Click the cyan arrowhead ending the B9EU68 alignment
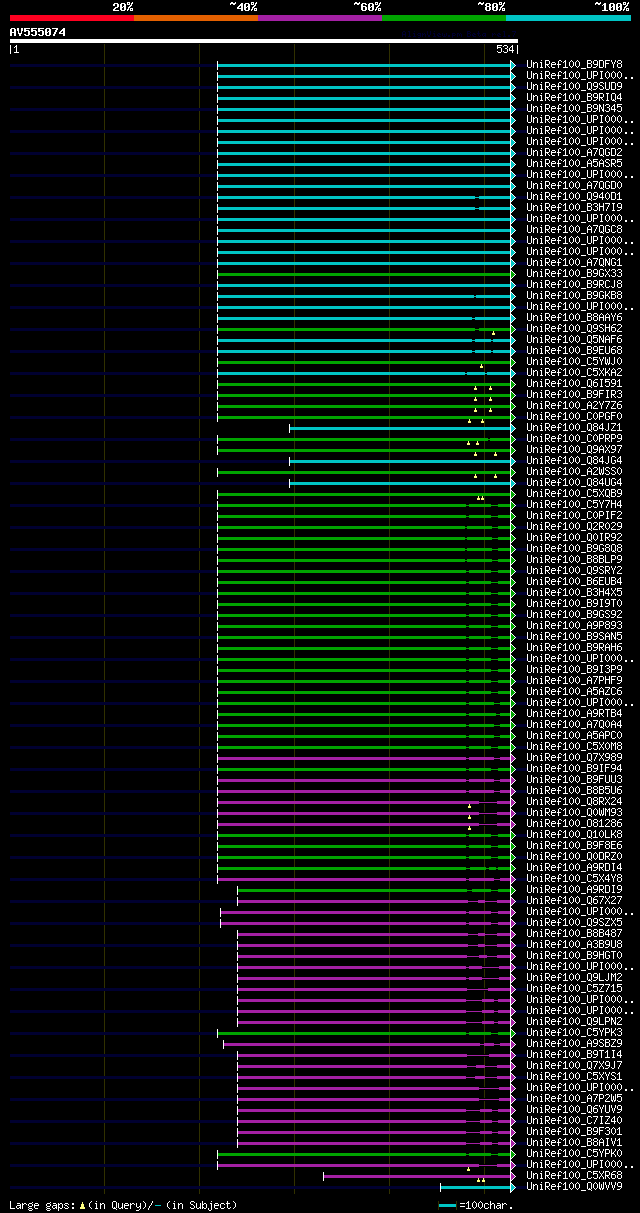 tap(513, 351)
